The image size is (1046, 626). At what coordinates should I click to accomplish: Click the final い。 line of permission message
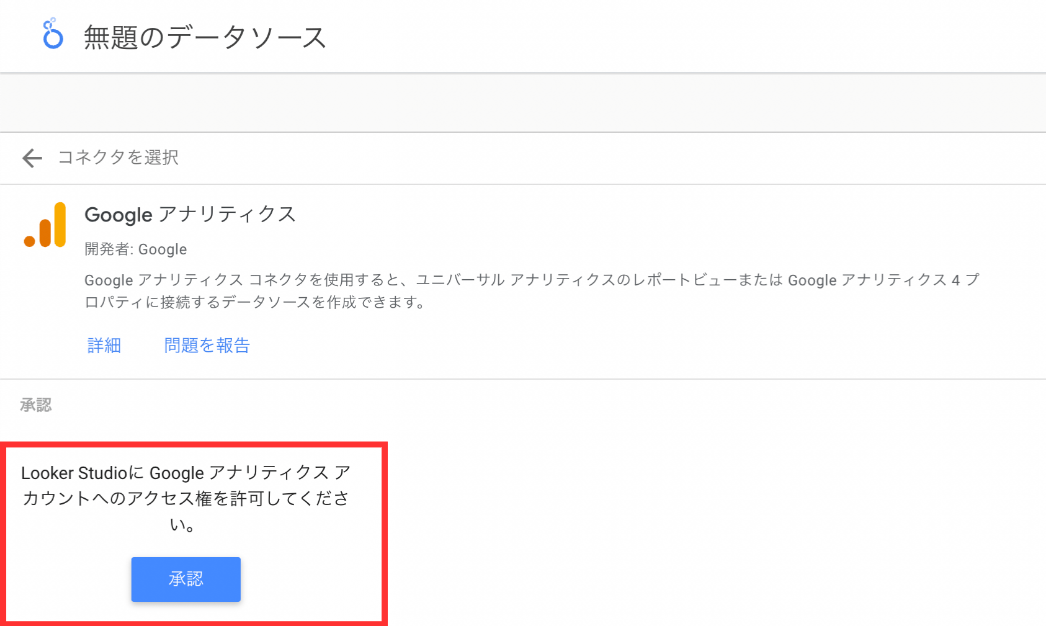click(x=182, y=525)
